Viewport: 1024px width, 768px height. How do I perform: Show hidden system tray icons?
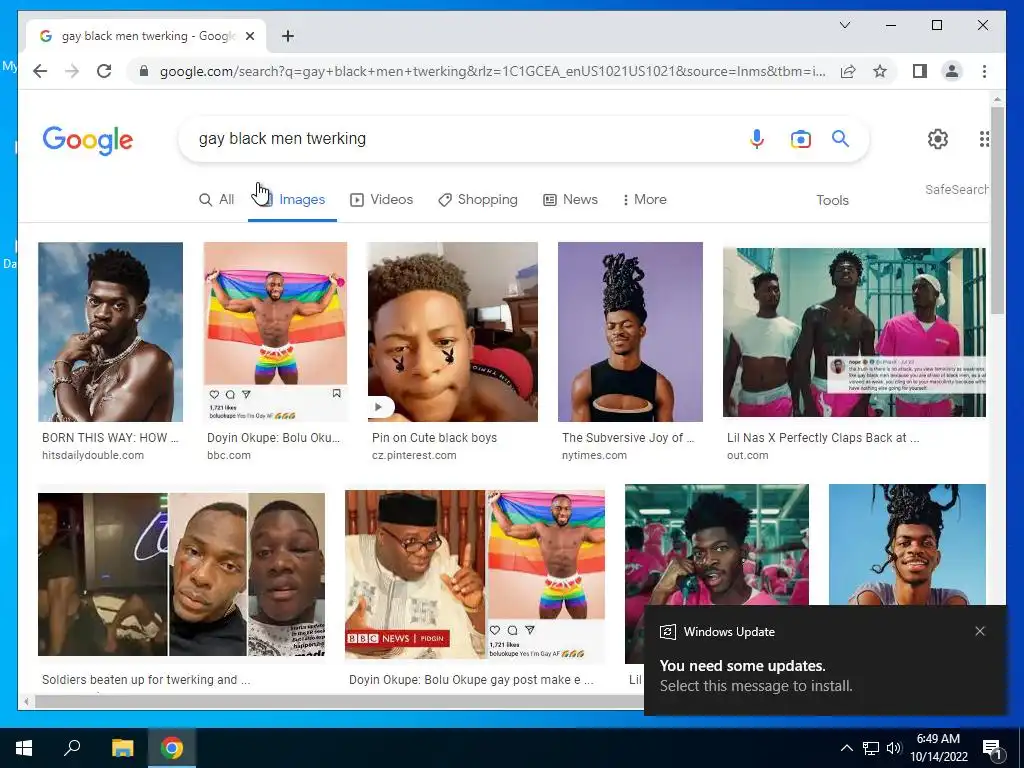(846, 748)
